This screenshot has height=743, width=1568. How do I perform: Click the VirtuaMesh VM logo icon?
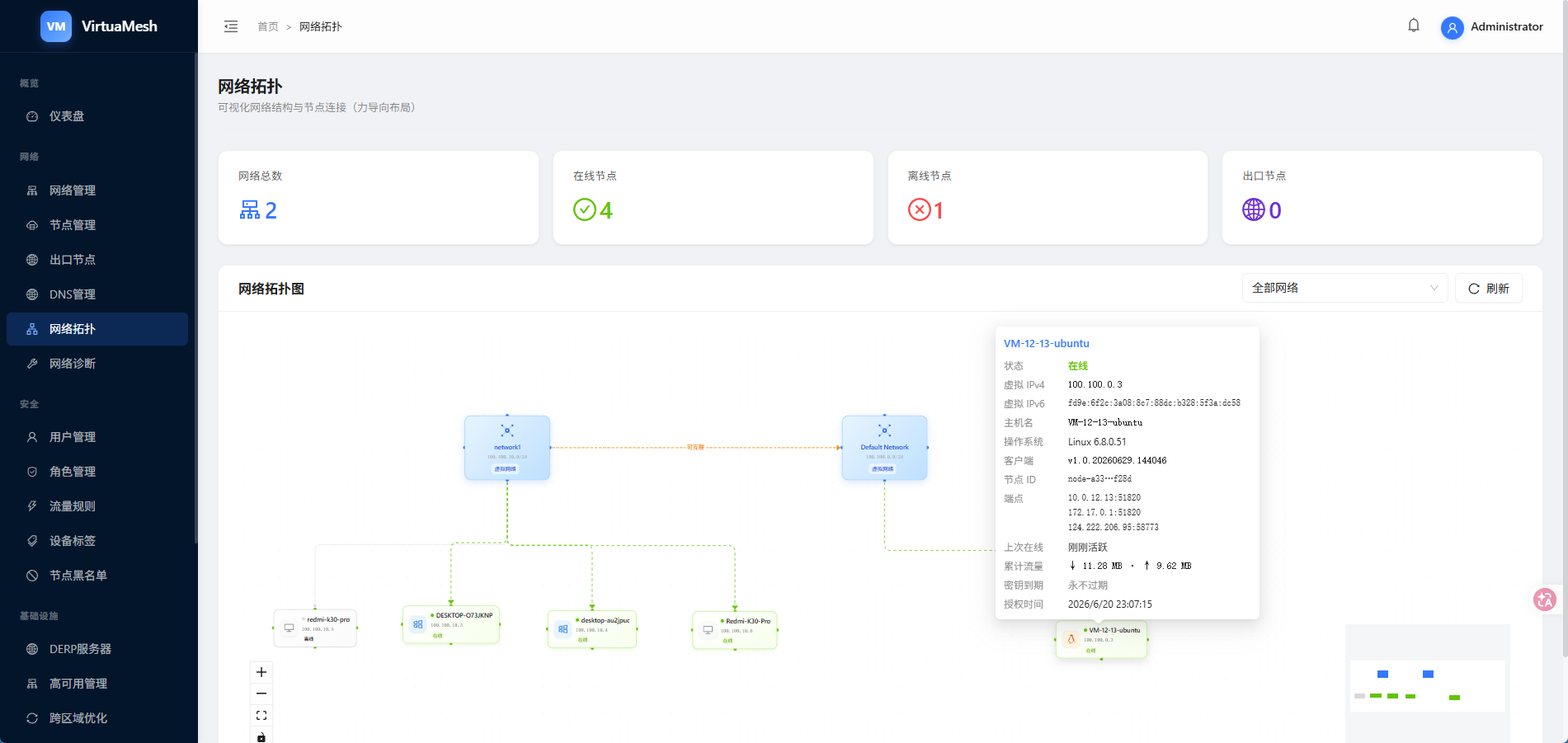point(56,26)
